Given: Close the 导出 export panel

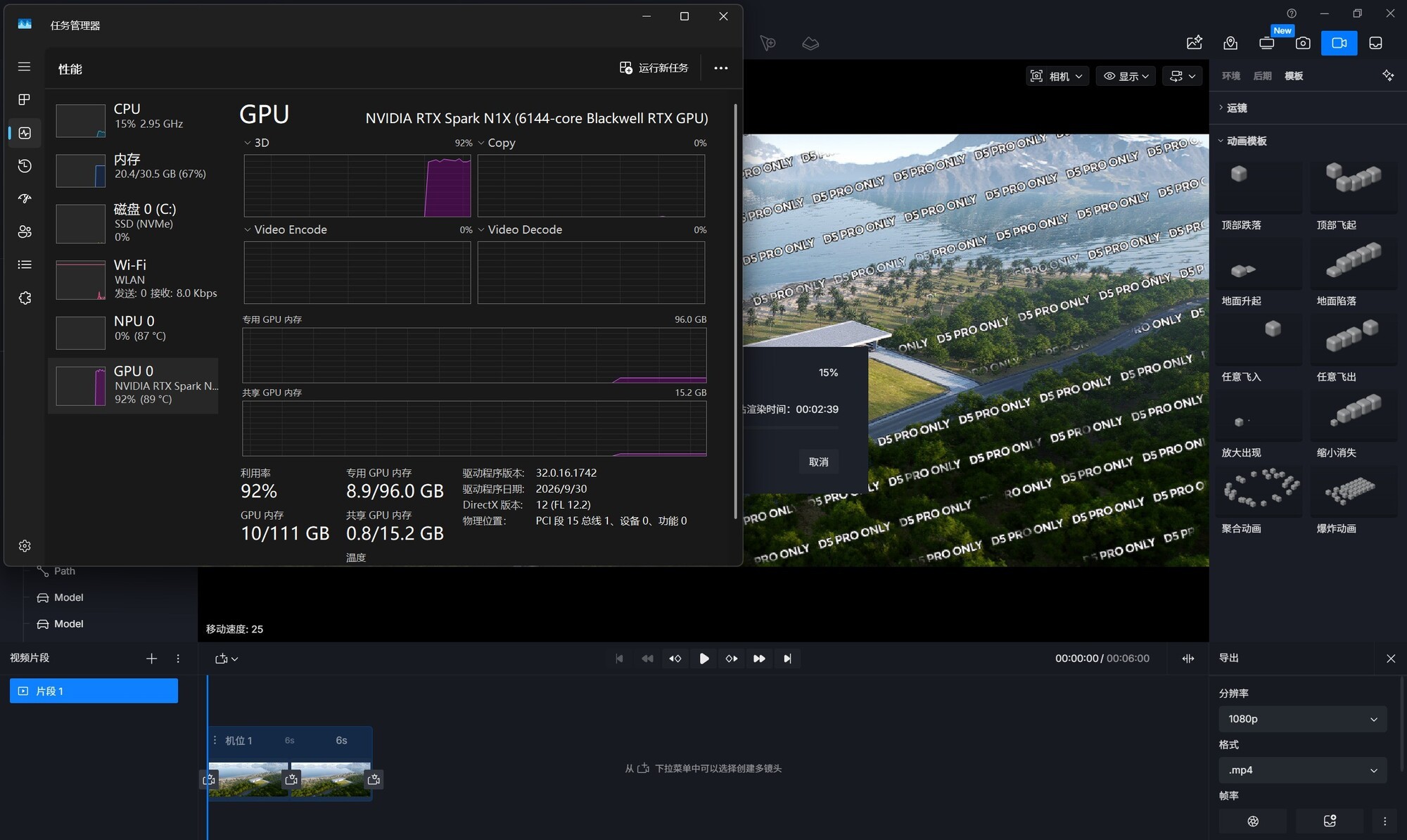Looking at the screenshot, I should 1391,658.
